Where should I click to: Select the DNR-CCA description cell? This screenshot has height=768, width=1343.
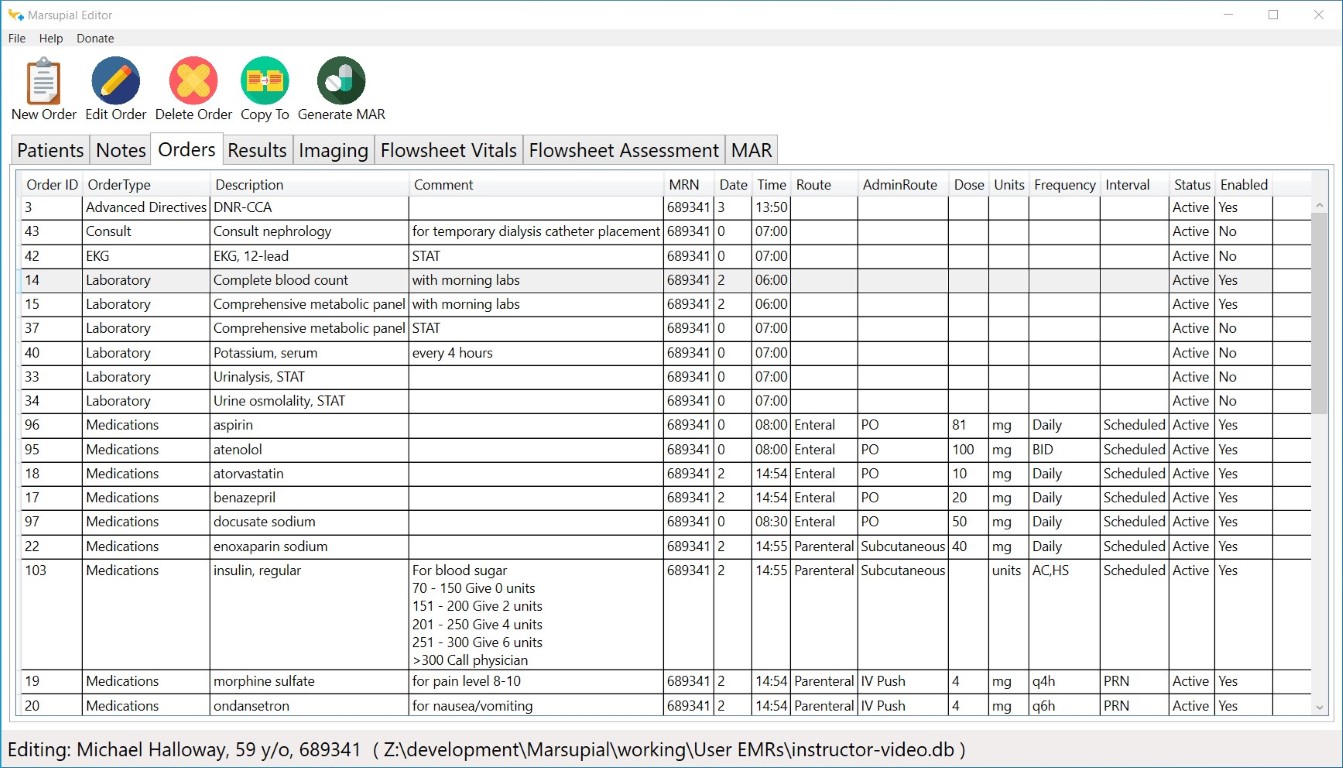tap(310, 208)
